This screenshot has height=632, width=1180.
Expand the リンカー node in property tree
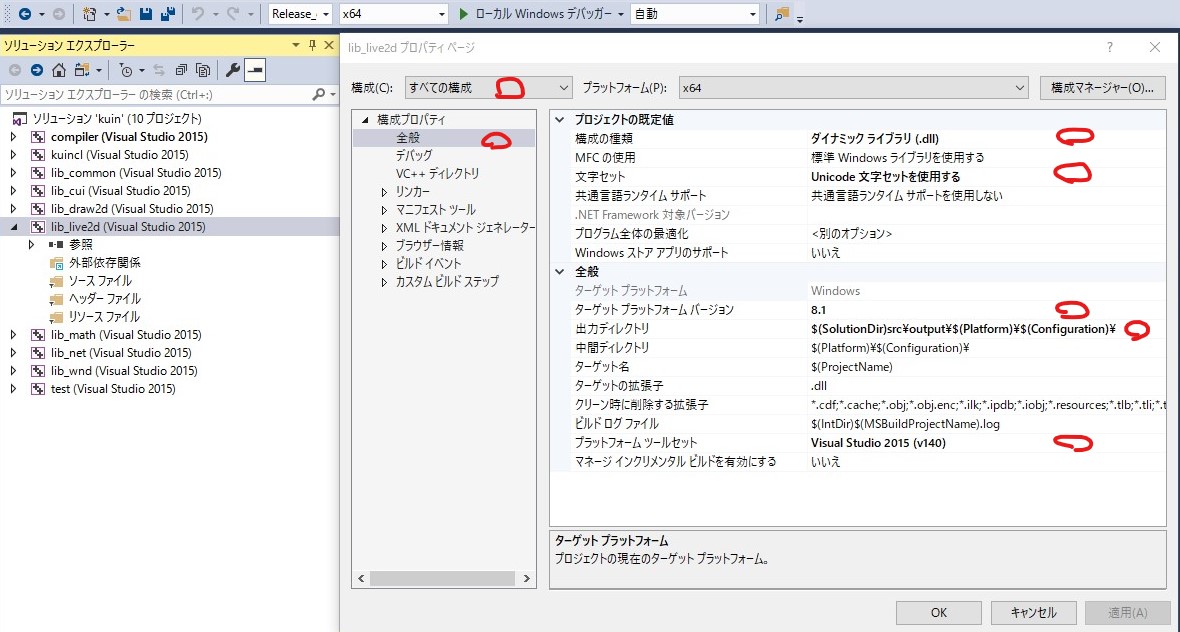[x=385, y=192]
